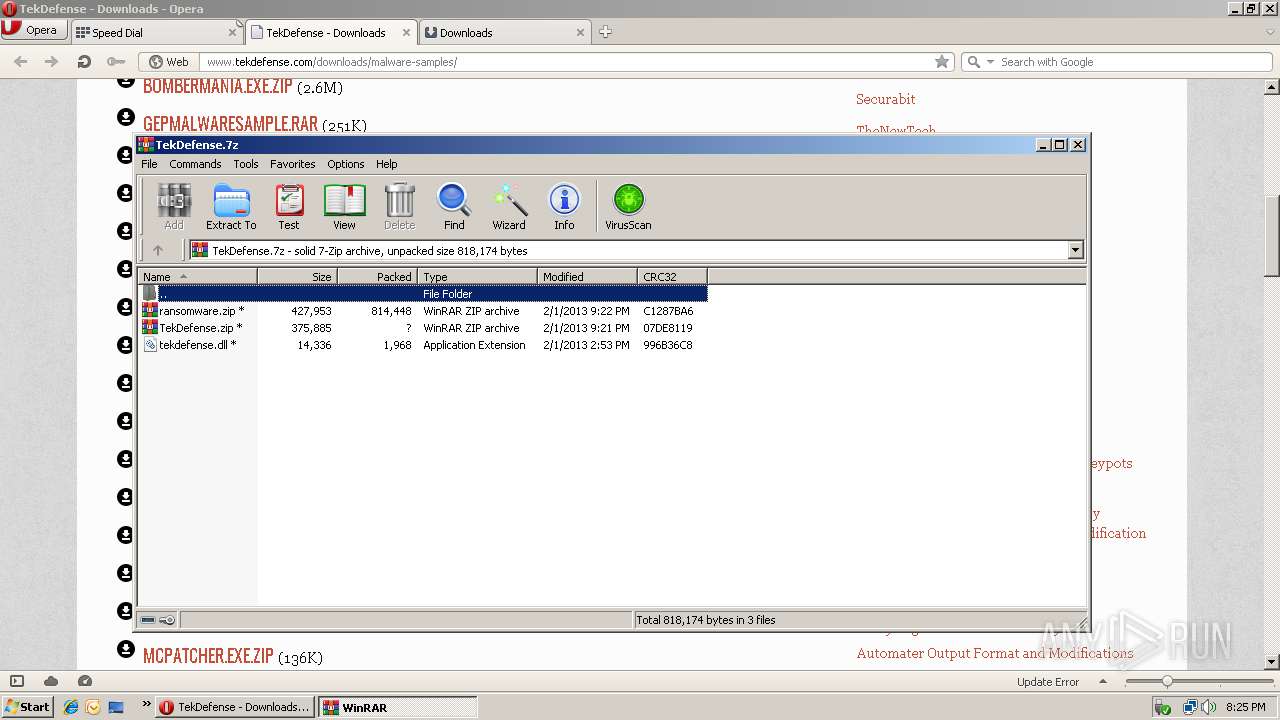Open the Securabit sidebar link

[885, 99]
